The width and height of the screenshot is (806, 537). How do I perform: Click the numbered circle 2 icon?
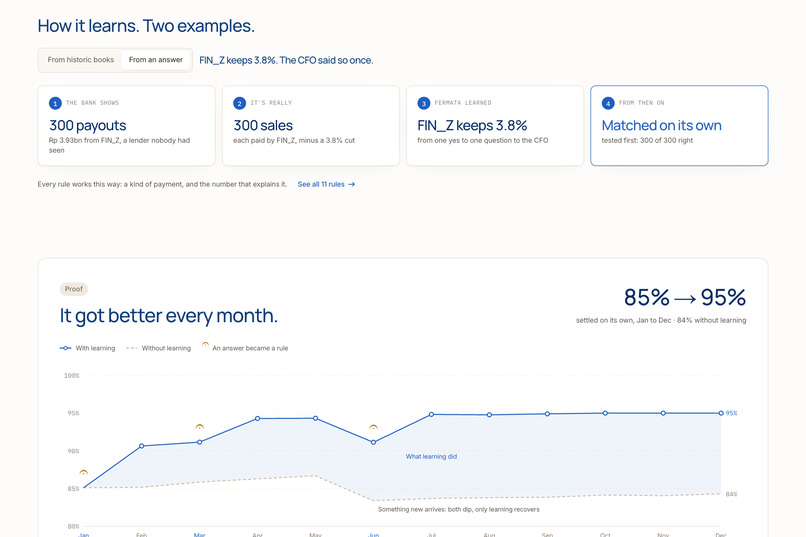[240, 103]
